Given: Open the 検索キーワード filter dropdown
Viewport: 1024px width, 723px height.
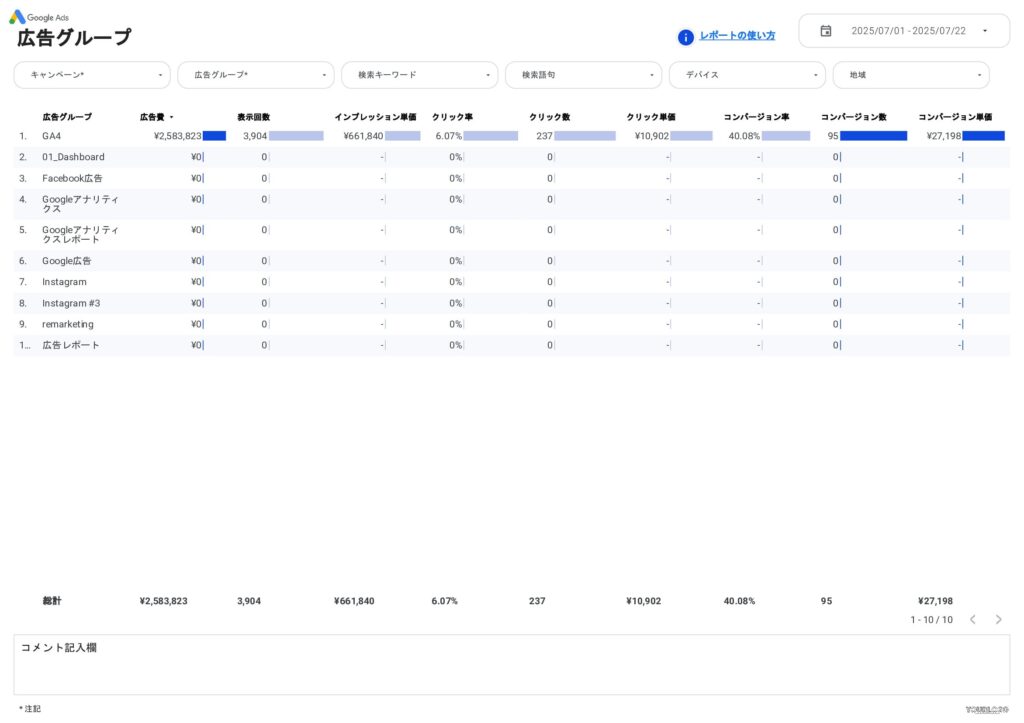Looking at the screenshot, I should 420,75.
